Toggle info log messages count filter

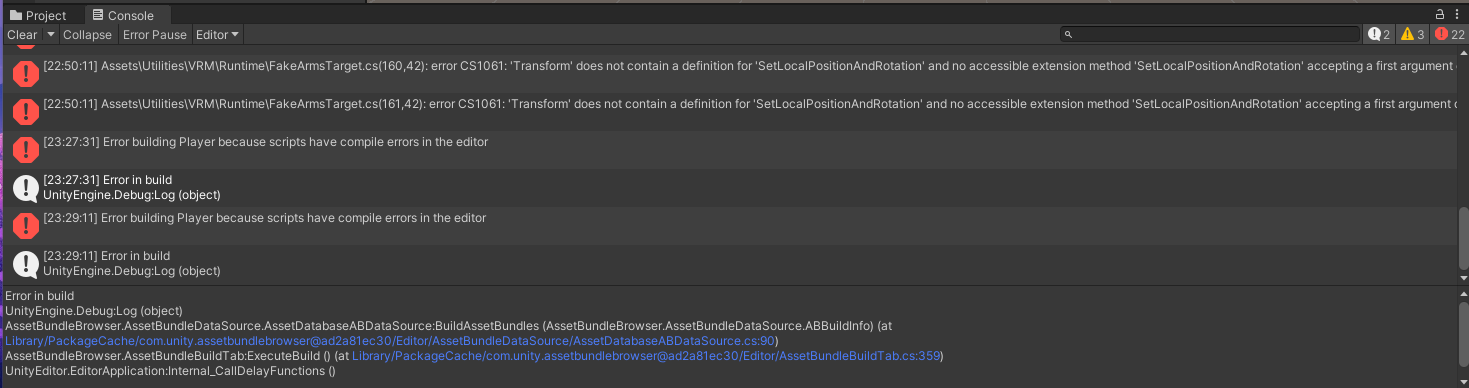click(1379, 34)
